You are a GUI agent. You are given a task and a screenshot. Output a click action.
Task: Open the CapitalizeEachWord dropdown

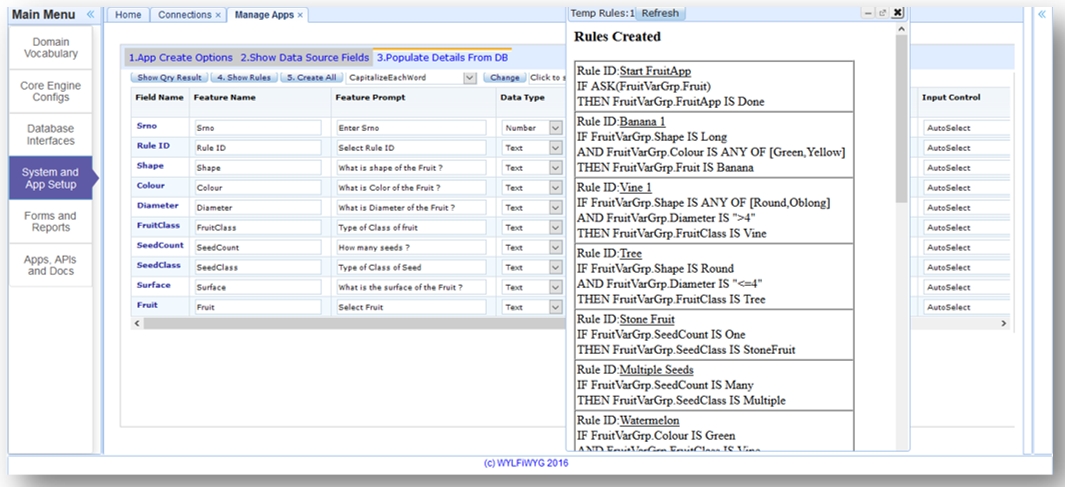coord(469,77)
